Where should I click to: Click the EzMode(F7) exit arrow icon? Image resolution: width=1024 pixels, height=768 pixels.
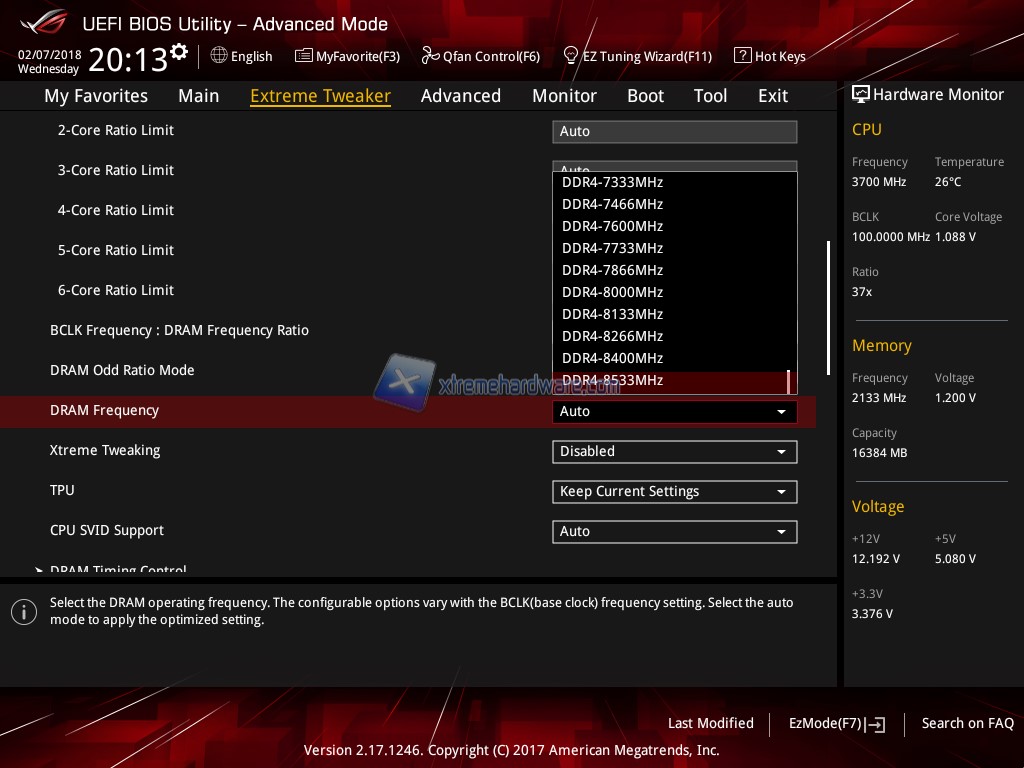(x=876, y=724)
